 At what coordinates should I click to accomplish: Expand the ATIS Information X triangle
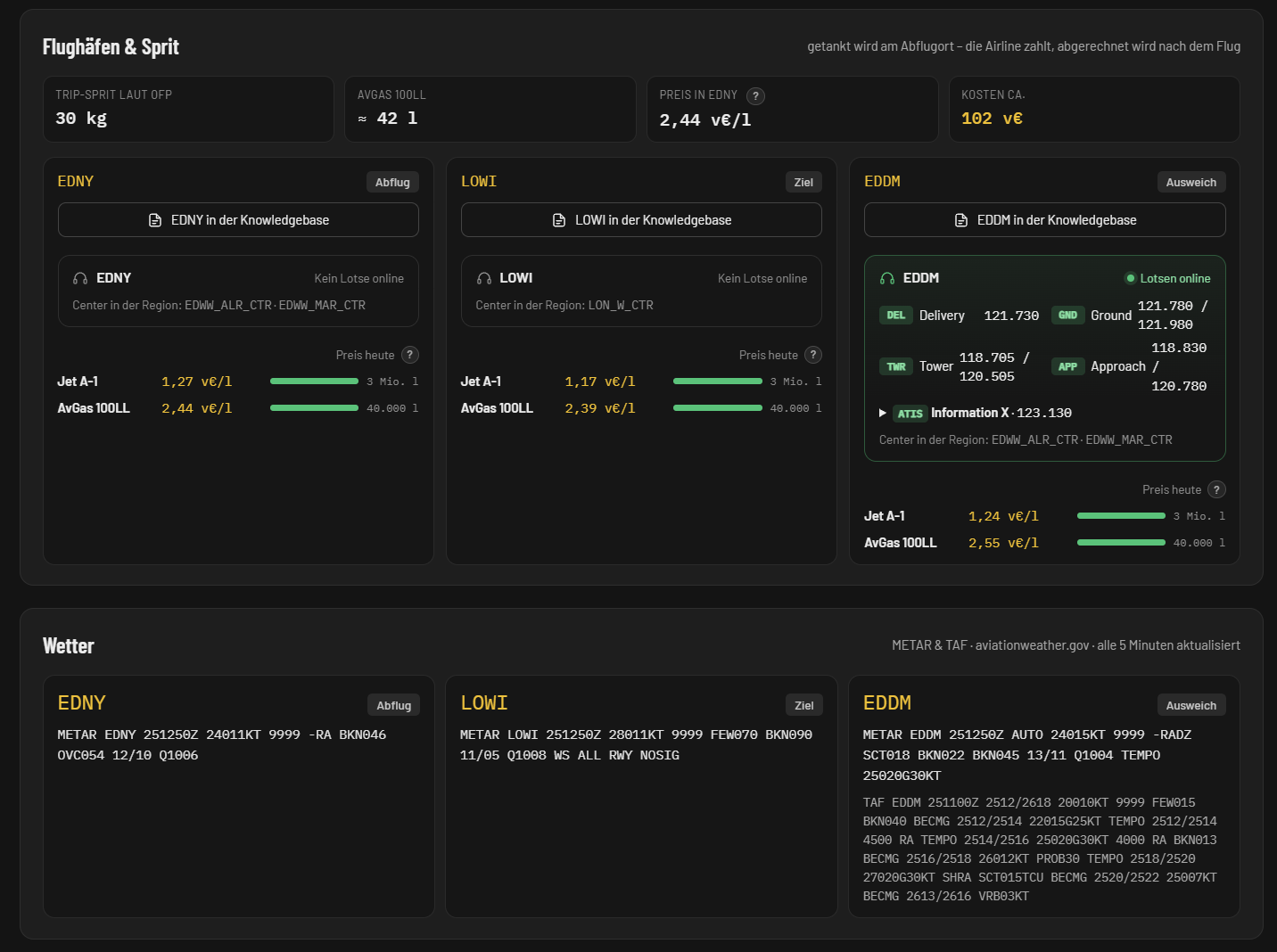883,414
